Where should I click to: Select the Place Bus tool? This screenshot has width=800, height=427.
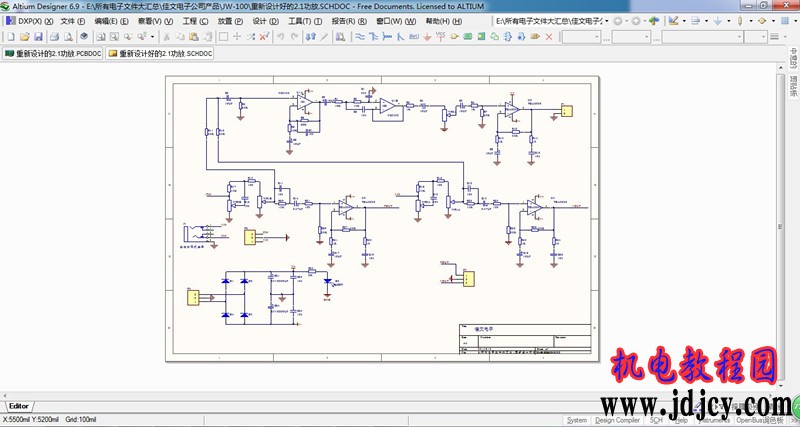tap(373, 37)
